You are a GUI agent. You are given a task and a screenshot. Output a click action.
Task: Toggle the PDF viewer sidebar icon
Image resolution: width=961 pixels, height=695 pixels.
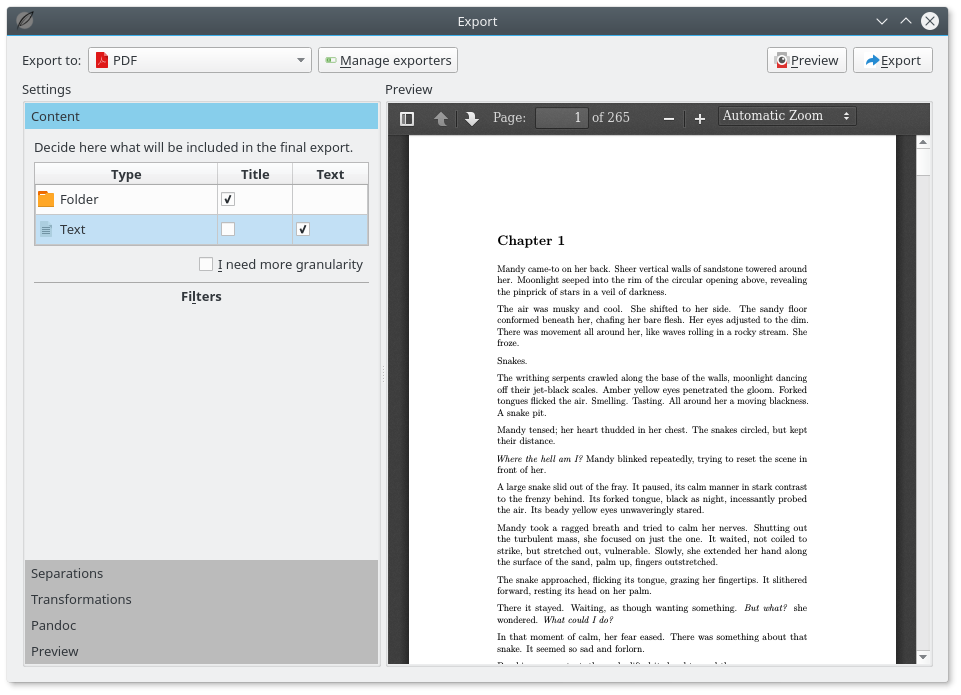[x=407, y=118]
